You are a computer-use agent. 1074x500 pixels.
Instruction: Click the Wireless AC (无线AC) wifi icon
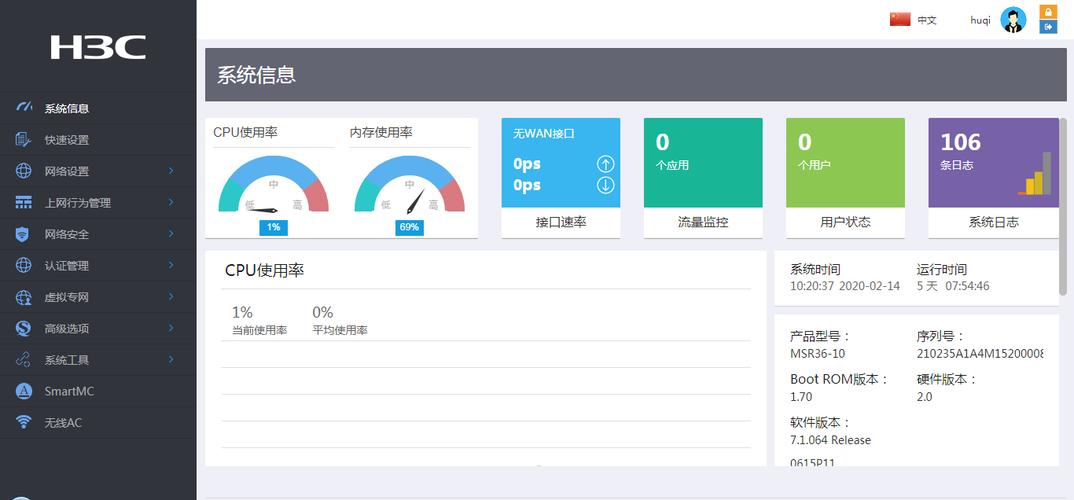click(x=24, y=422)
